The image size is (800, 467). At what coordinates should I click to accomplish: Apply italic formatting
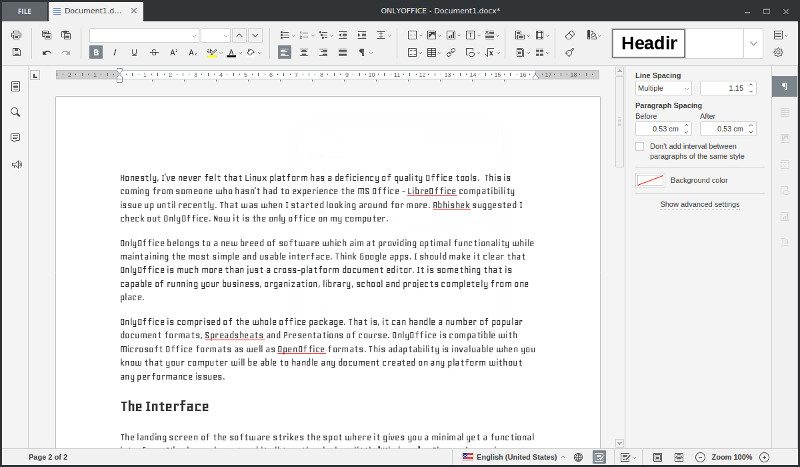115,52
